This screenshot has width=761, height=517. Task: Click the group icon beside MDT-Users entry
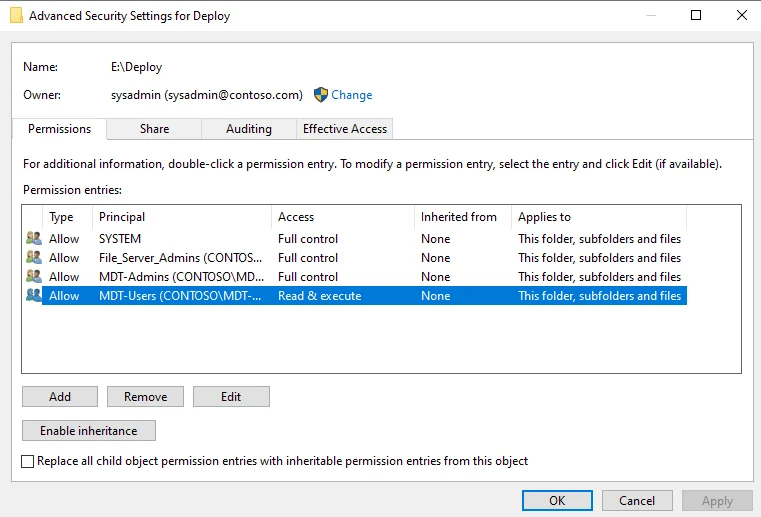point(34,296)
